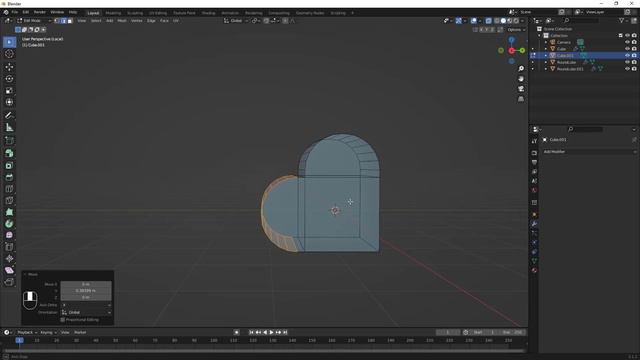The width and height of the screenshot is (640, 360).
Task: Select the Scale tool
Action: click(x=9, y=90)
